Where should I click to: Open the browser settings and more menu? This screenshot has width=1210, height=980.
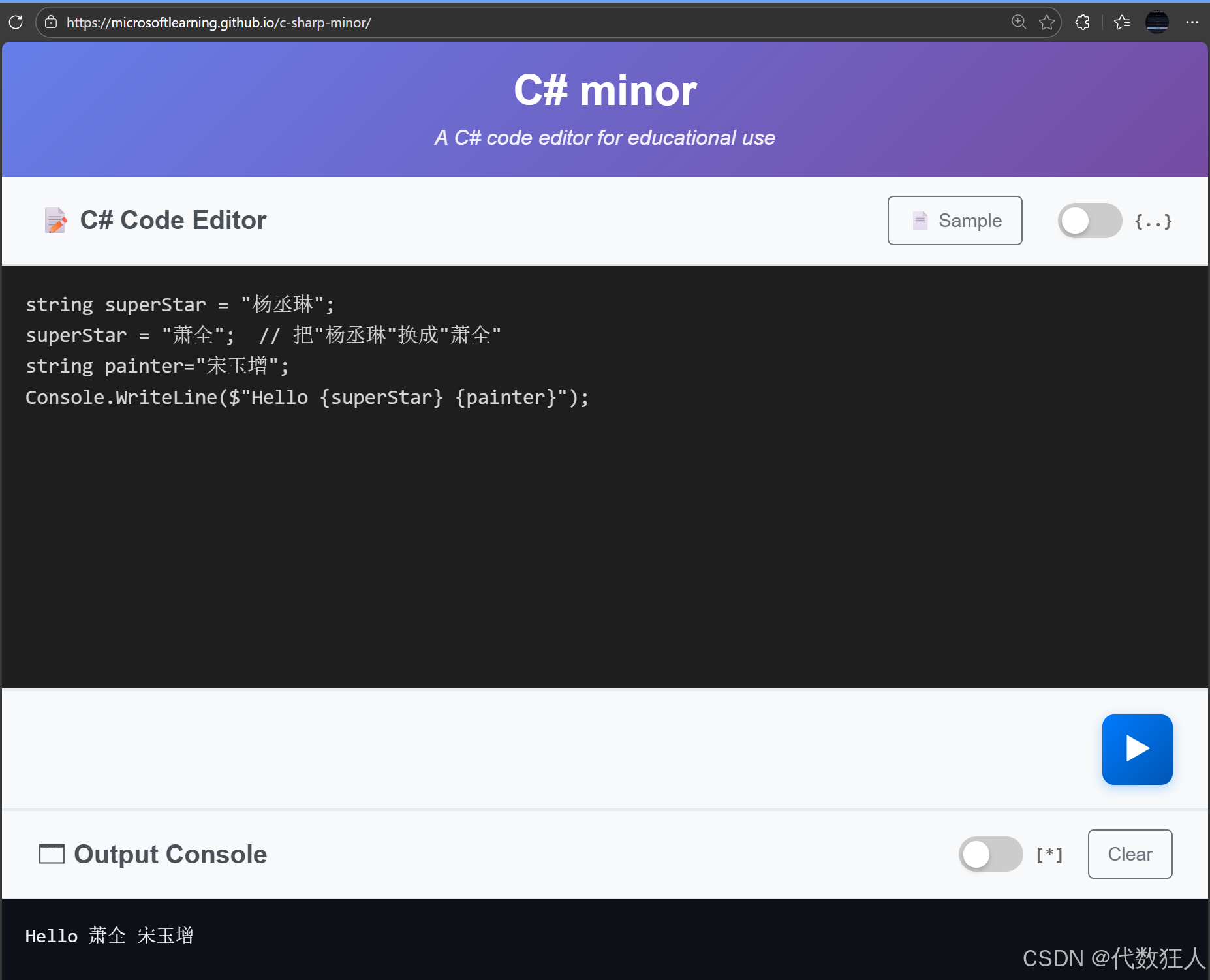1192,22
